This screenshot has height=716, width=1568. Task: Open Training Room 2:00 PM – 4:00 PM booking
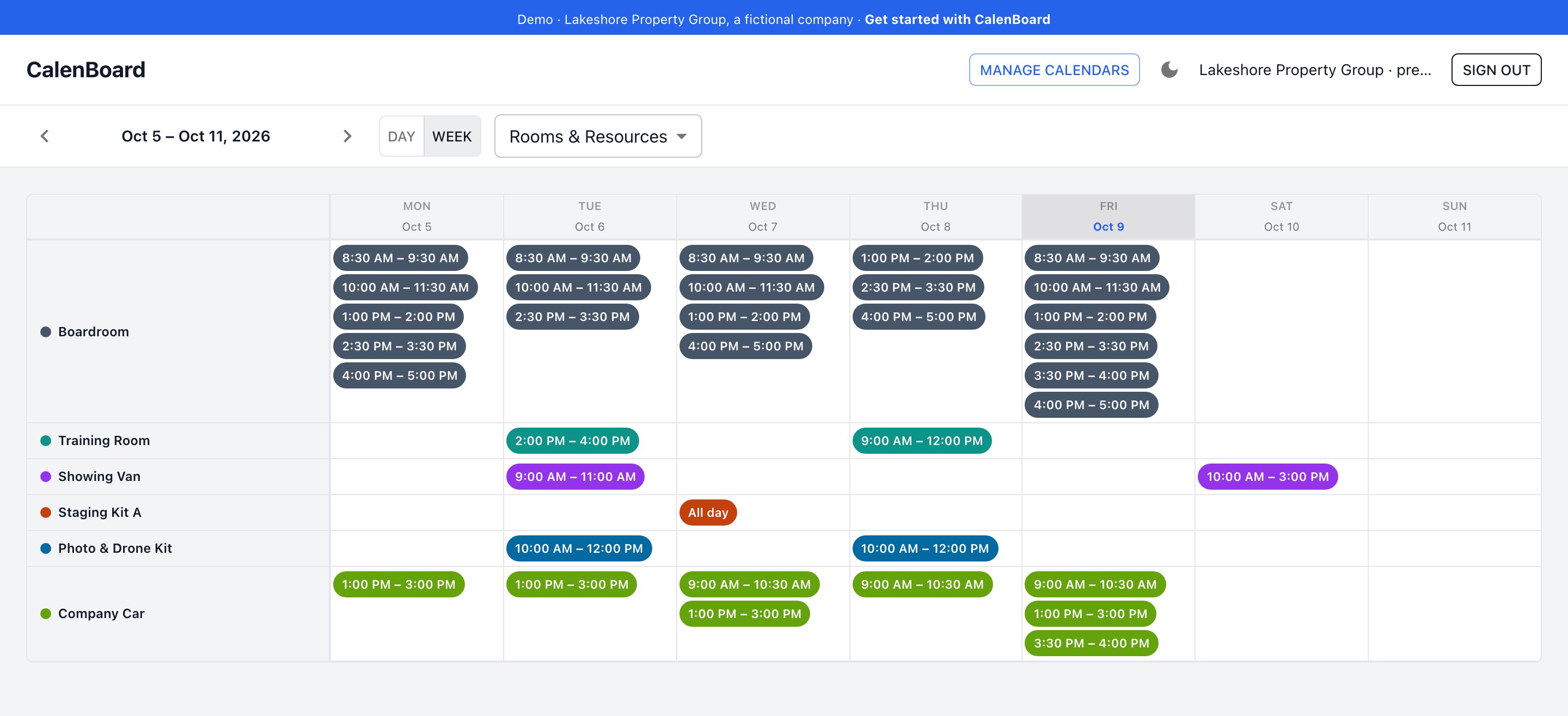point(572,441)
